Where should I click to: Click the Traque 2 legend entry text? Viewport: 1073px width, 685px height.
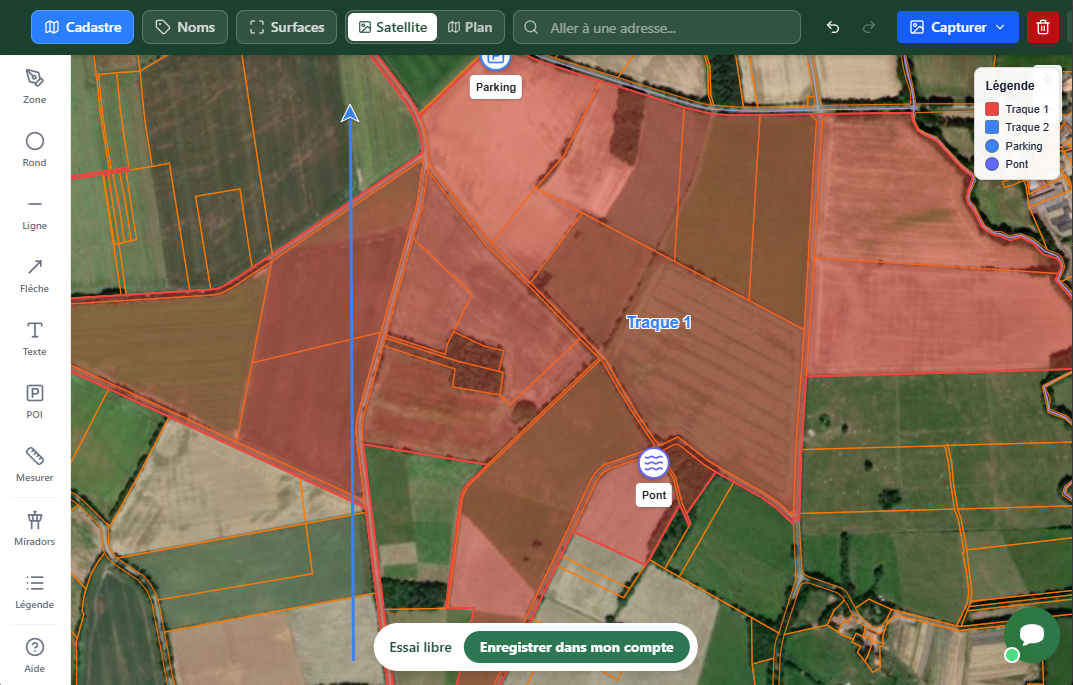pyautogui.click(x=1026, y=127)
